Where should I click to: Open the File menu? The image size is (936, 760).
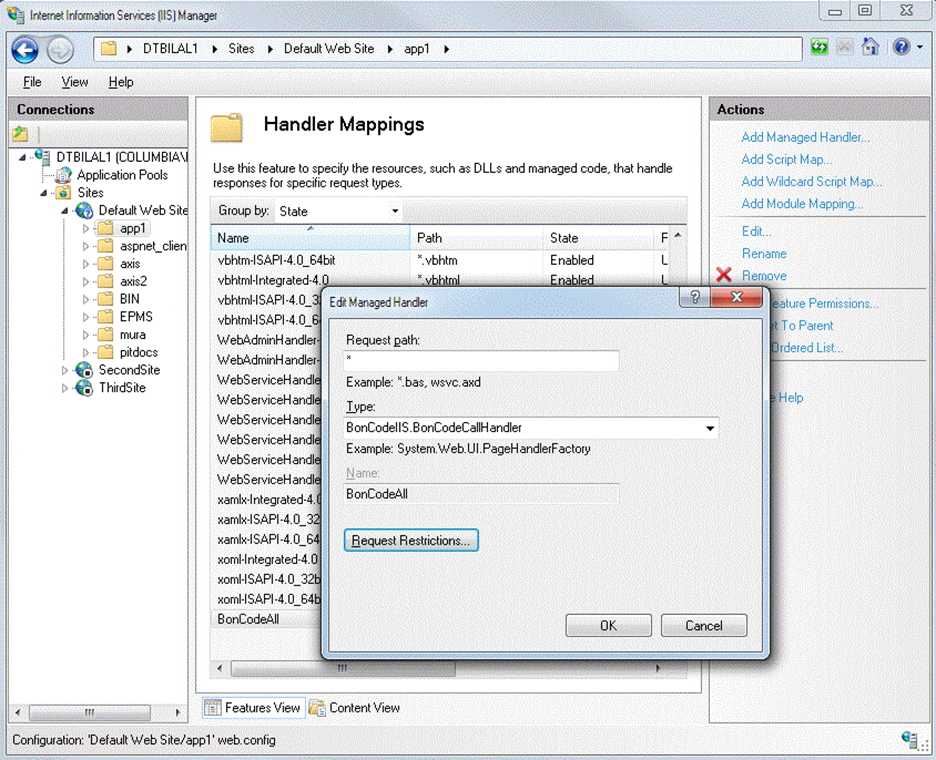[32, 82]
